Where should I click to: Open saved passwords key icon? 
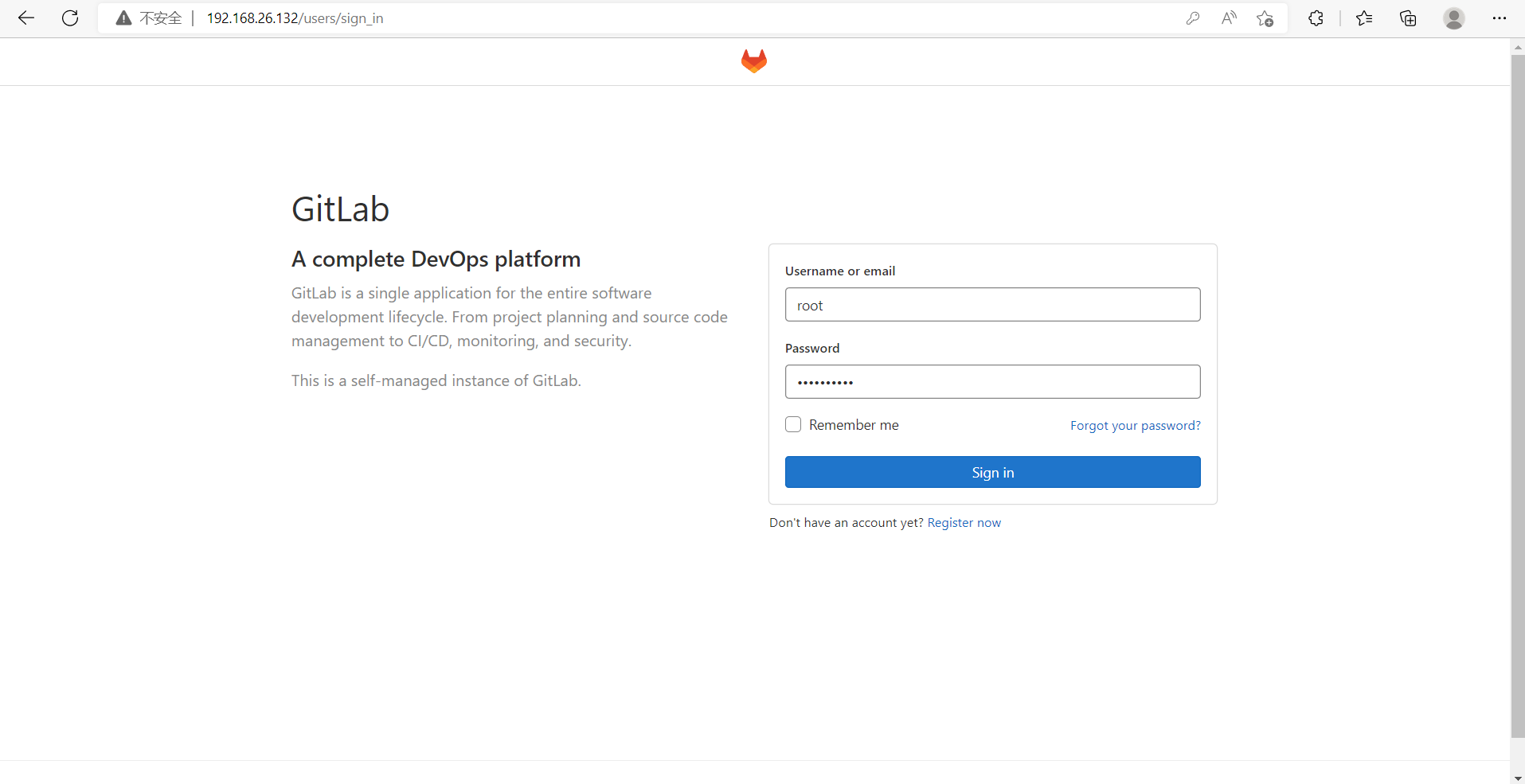1192,18
